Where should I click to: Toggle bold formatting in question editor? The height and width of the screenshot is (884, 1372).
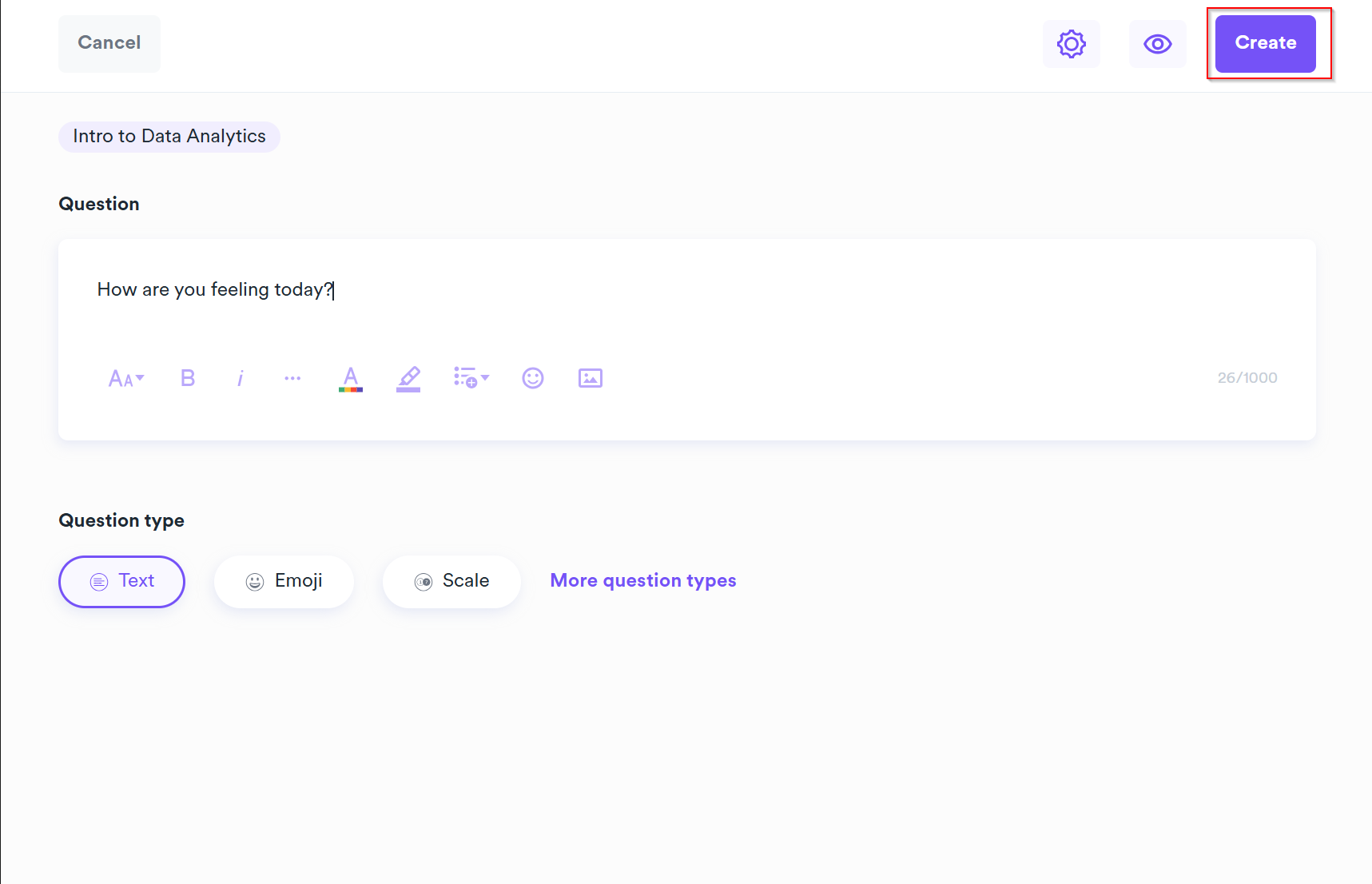click(188, 378)
